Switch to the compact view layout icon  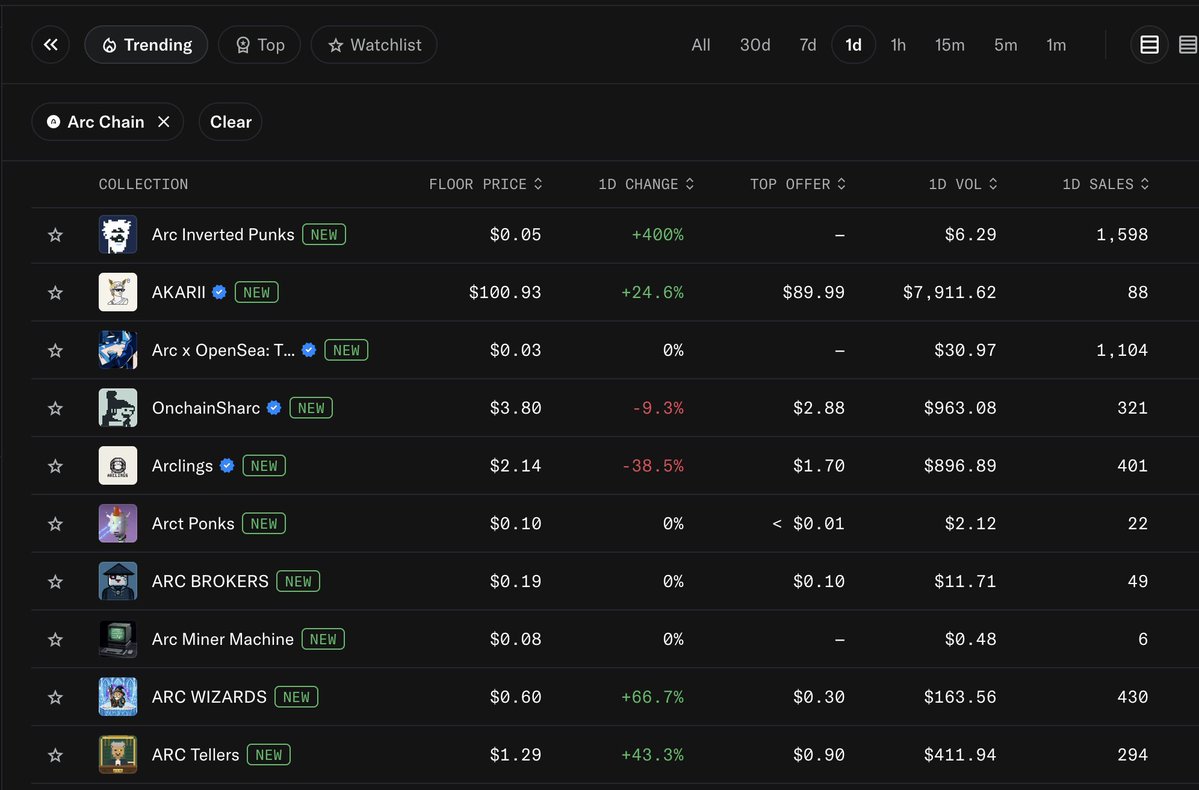point(1188,45)
